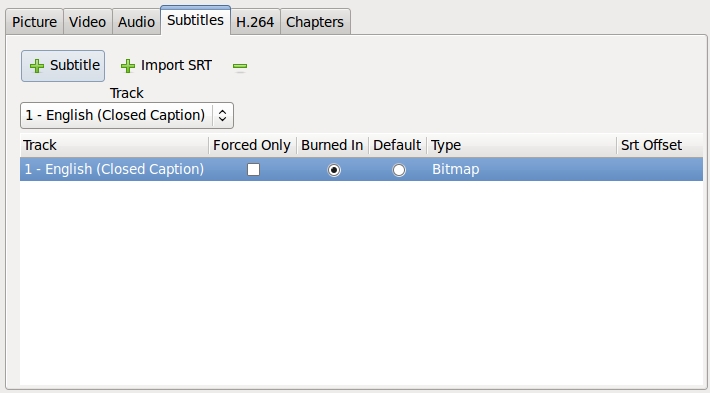Click the Import SRT button

(166, 66)
